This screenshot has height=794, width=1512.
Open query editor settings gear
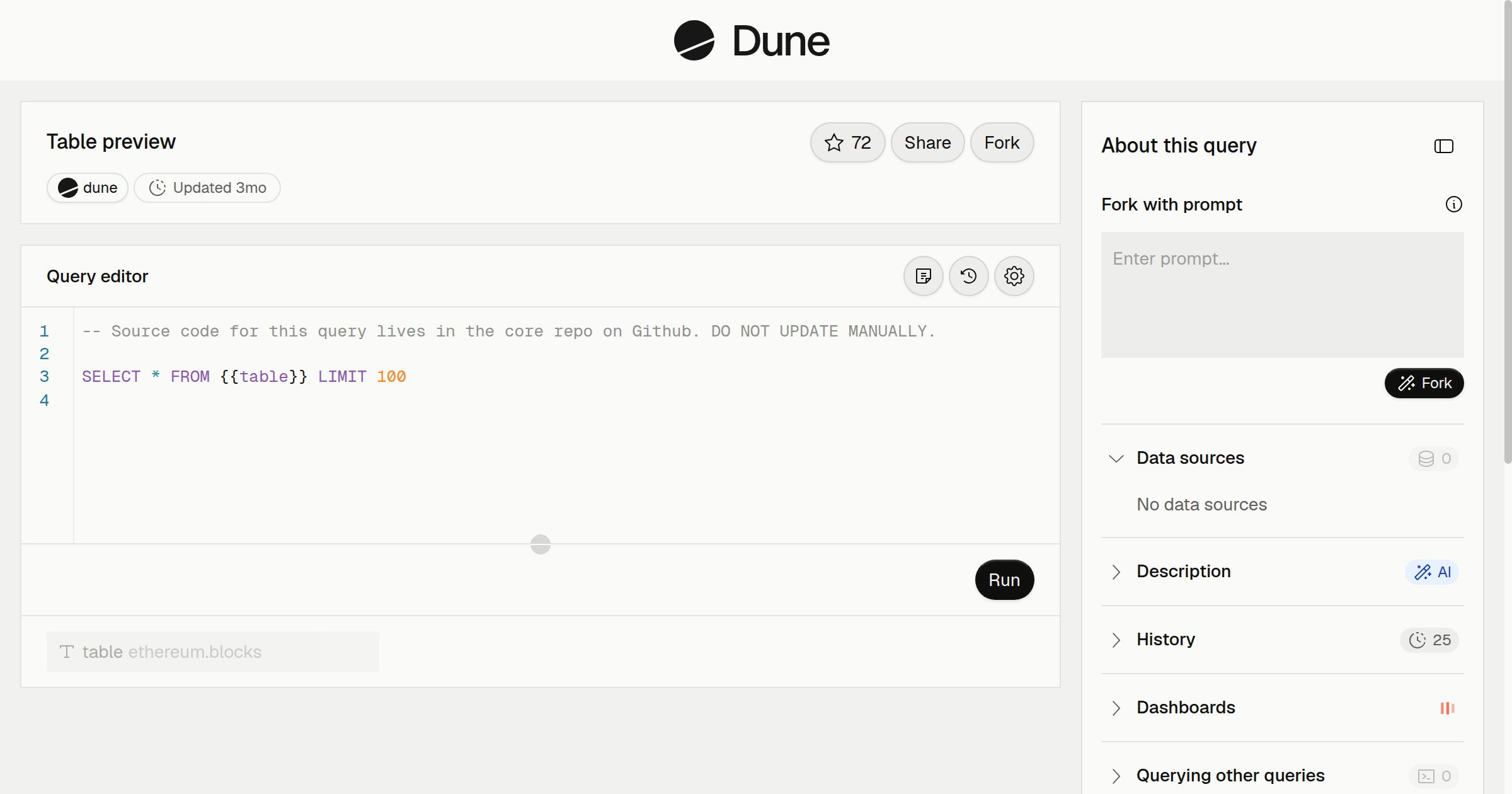[1014, 276]
